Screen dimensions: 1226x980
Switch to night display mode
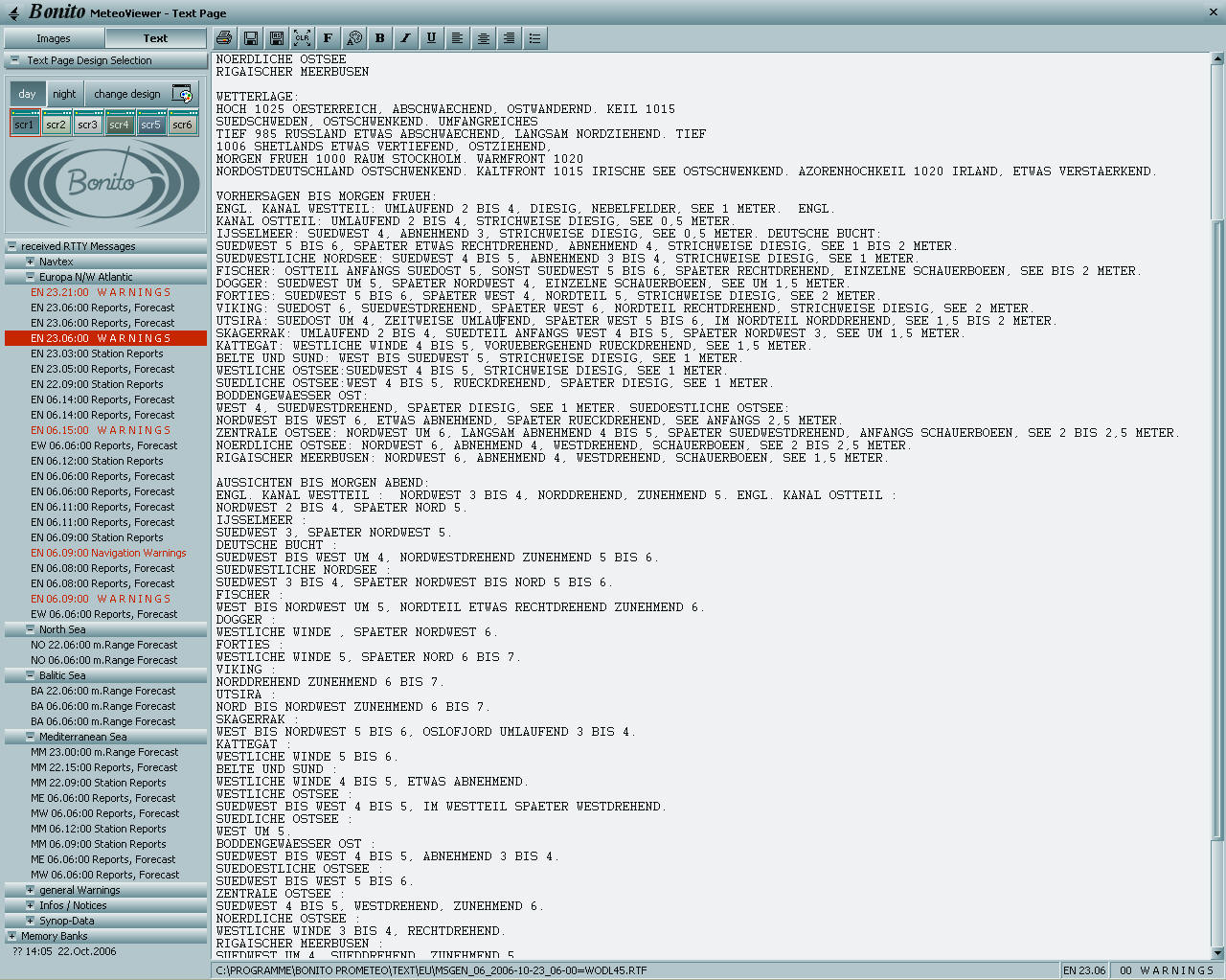click(64, 94)
